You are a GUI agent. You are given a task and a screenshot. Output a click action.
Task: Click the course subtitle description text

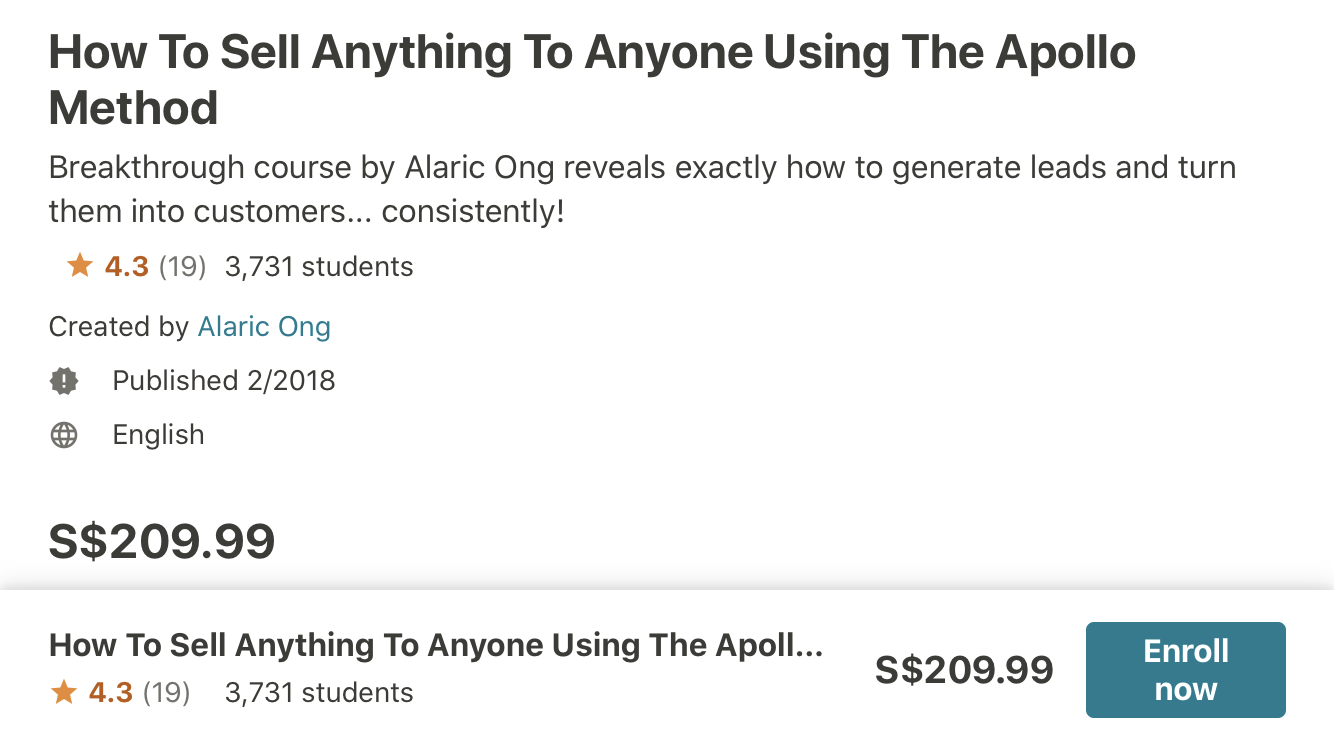click(x=642, y=189)
